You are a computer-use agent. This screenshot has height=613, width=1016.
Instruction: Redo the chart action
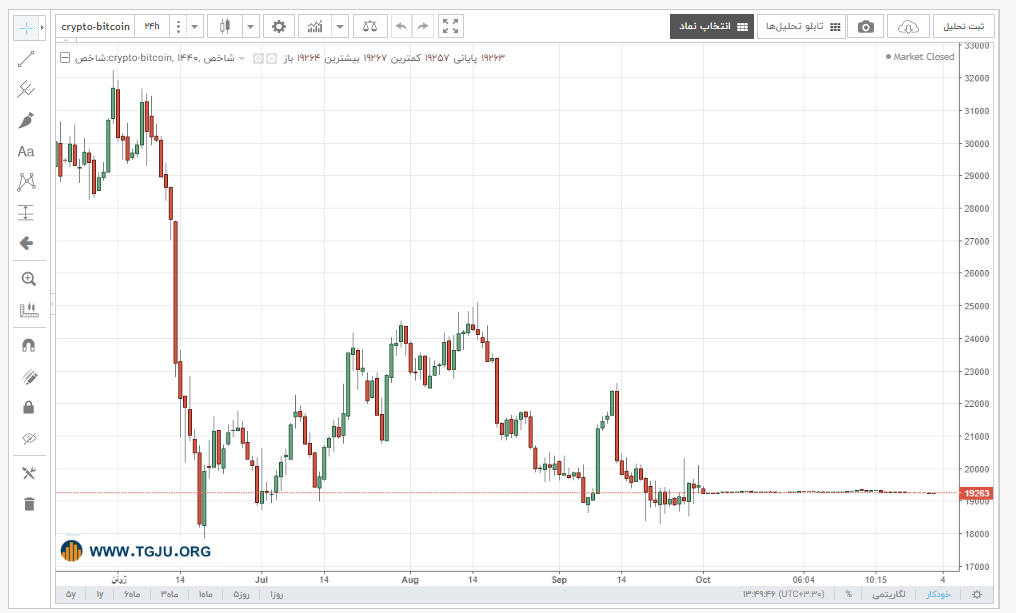(x=422, y=27)
